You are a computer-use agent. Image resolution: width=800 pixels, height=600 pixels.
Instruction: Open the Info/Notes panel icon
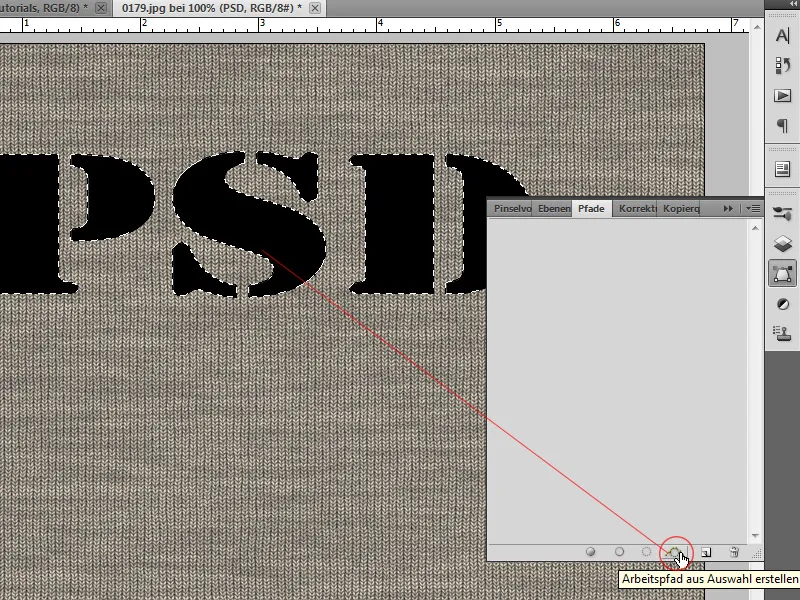point(782,169)
